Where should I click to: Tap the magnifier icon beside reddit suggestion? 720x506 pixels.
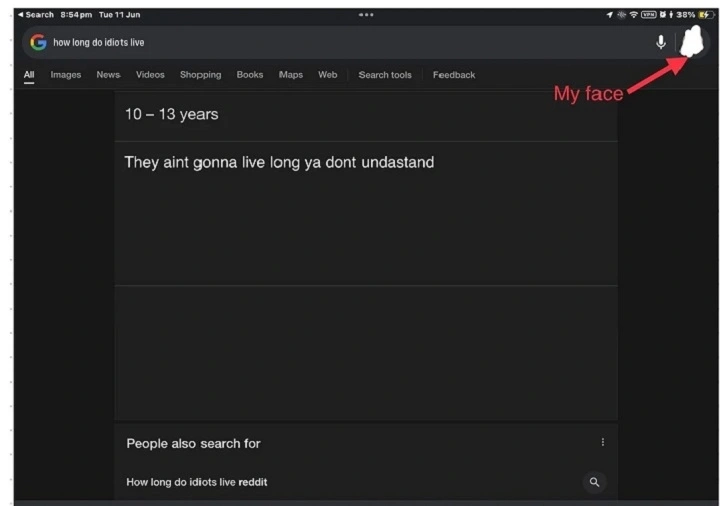[594, 482]
